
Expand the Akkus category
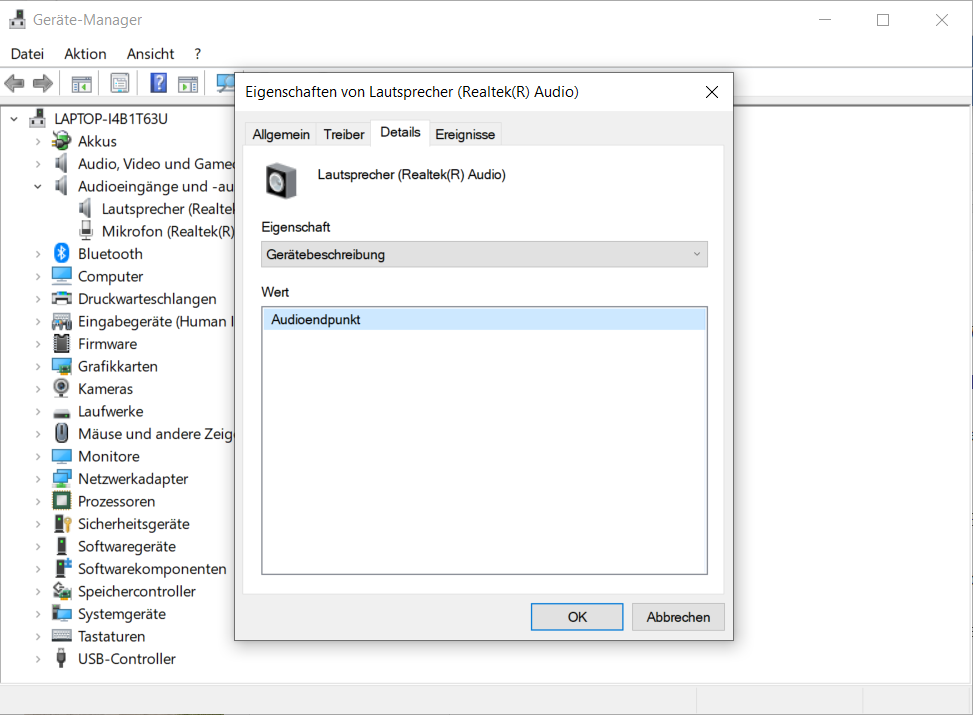coord(38,142)
